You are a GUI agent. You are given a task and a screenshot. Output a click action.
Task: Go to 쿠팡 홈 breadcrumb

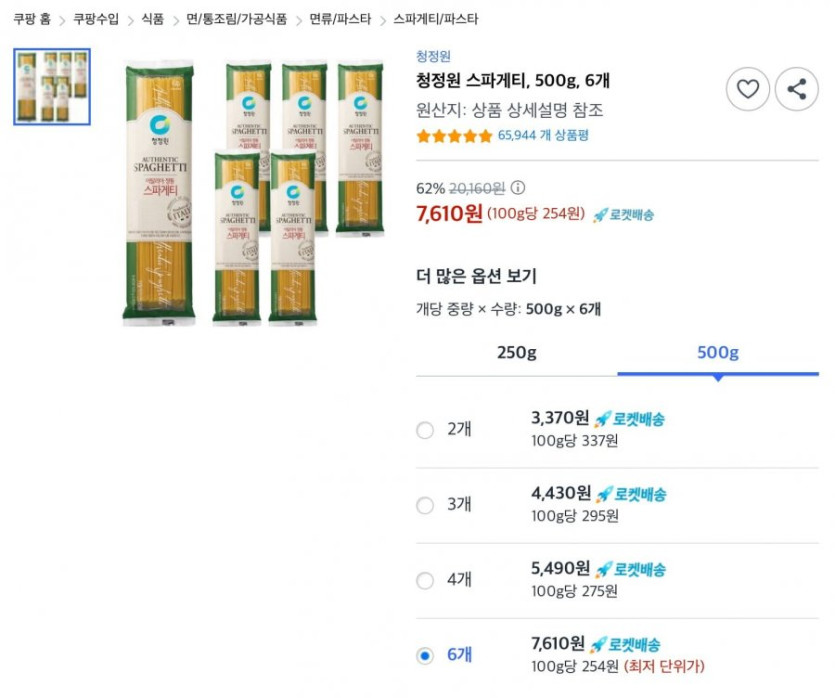pos(32,19)
